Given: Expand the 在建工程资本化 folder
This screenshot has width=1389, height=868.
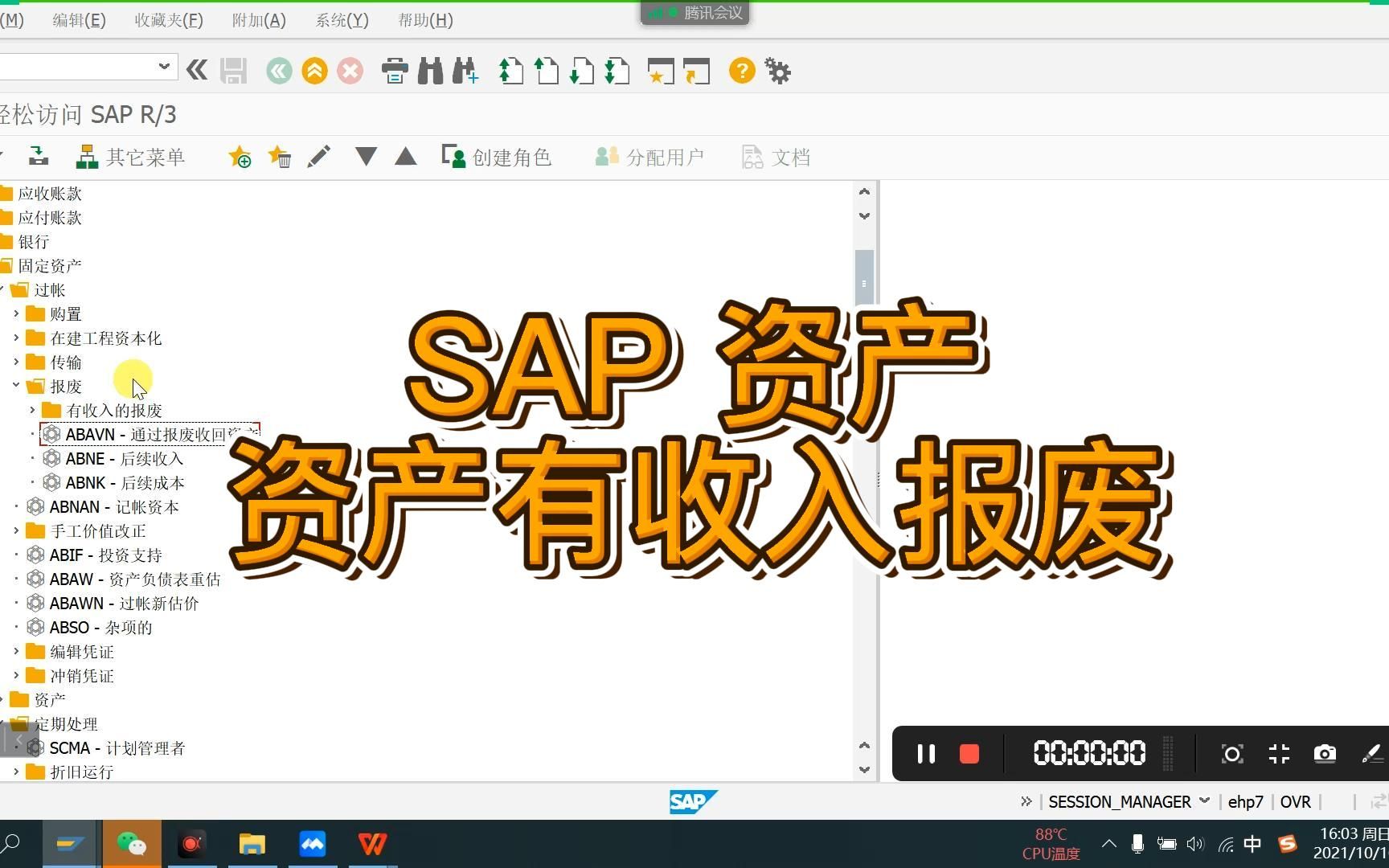Looking at the screenshot, I should (16, 338).
